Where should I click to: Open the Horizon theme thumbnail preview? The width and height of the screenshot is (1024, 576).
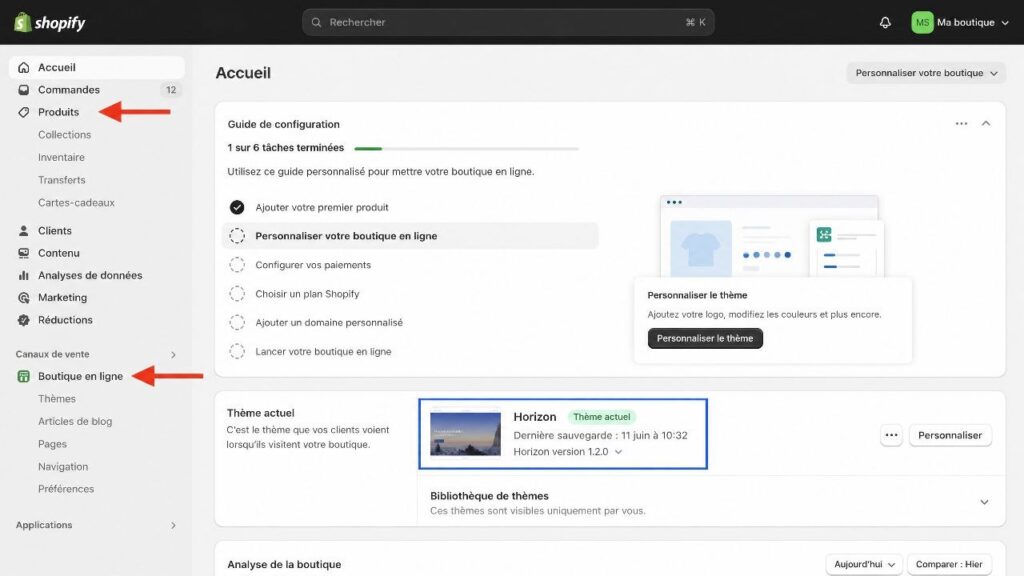[x=466, y=434]
